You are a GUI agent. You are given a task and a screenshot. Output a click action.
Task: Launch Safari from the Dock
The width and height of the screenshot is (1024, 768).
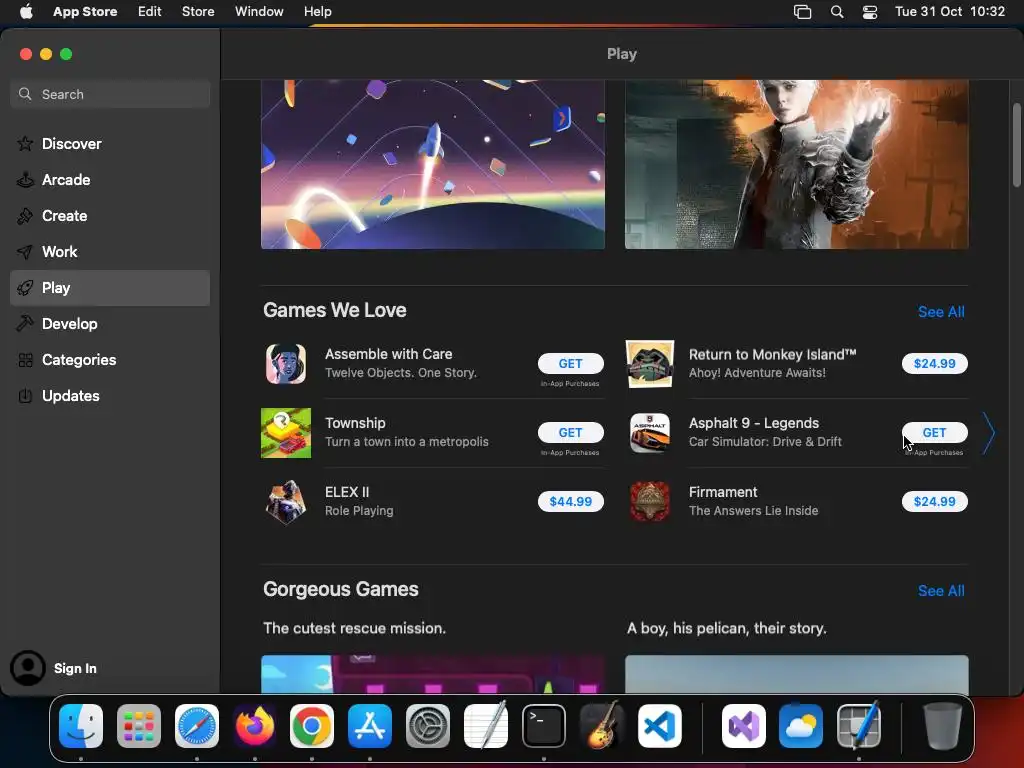pos(197,726)
